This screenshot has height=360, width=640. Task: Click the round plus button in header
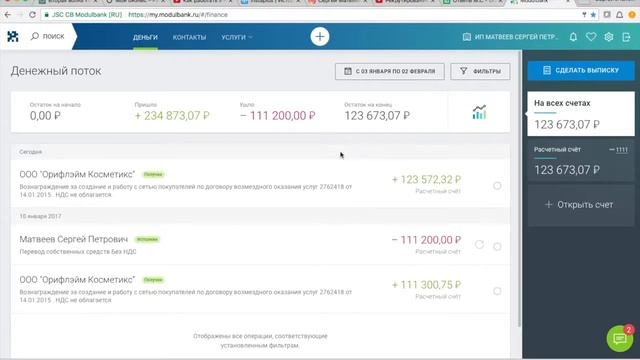[x=320, y=37]
